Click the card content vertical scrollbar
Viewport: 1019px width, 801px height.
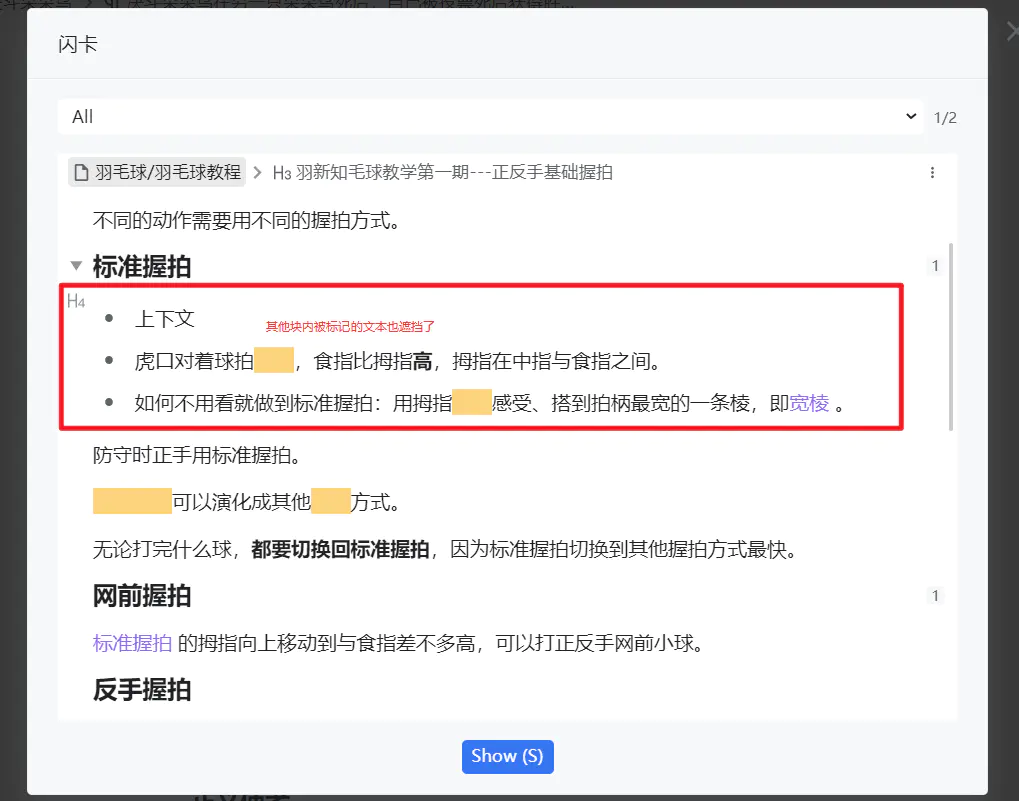pyautogui.click(x=951, y=337)
